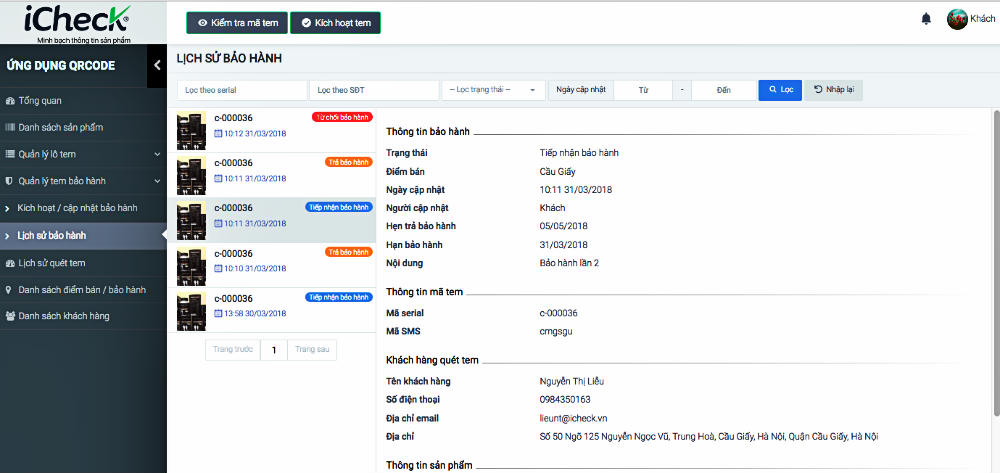Expand the Quản lý tem bảo hành submenu chevron

[x=157, y=181]
